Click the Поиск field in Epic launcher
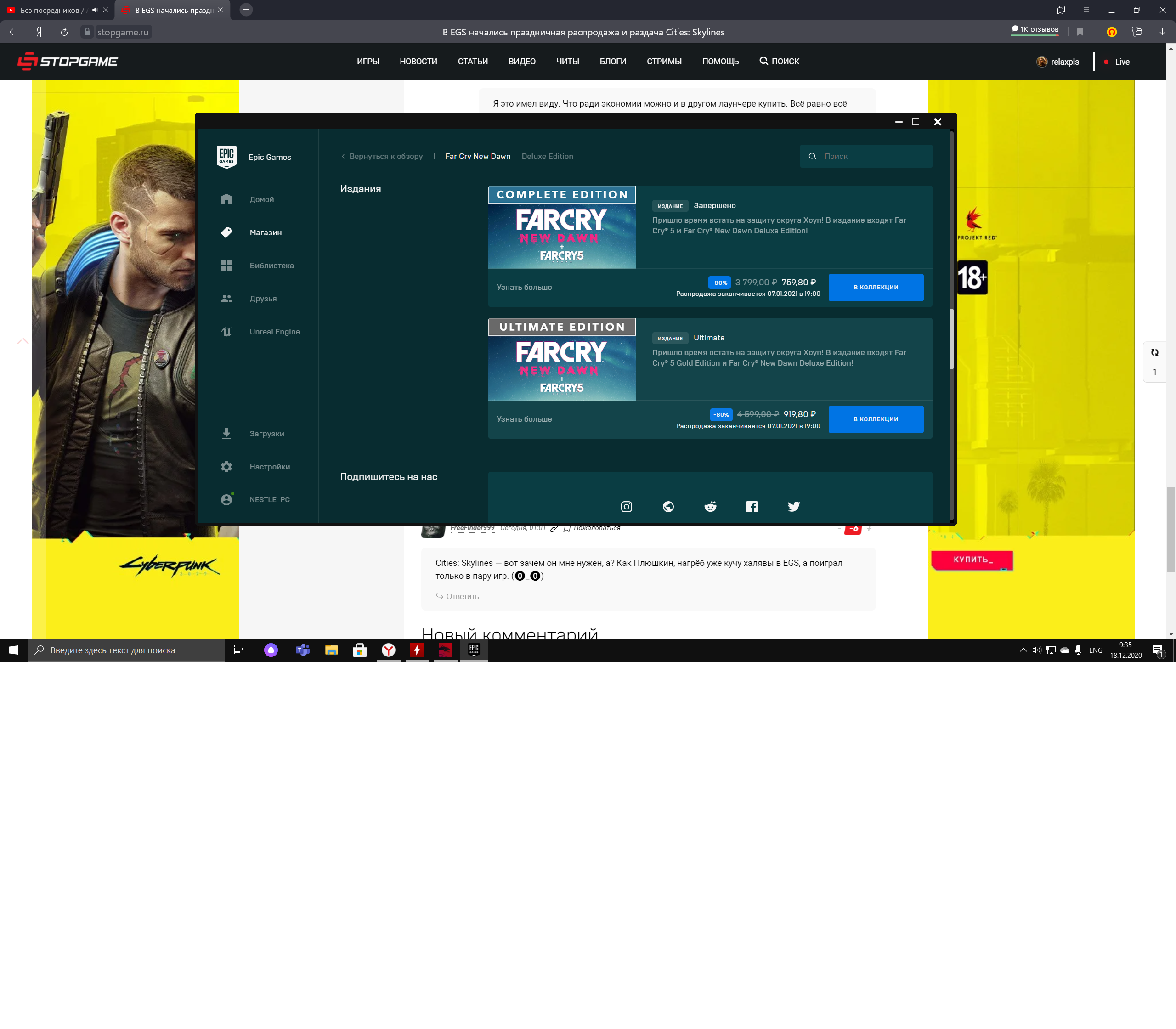Viewport: 1176px width, 1029px height. (866, 156)
